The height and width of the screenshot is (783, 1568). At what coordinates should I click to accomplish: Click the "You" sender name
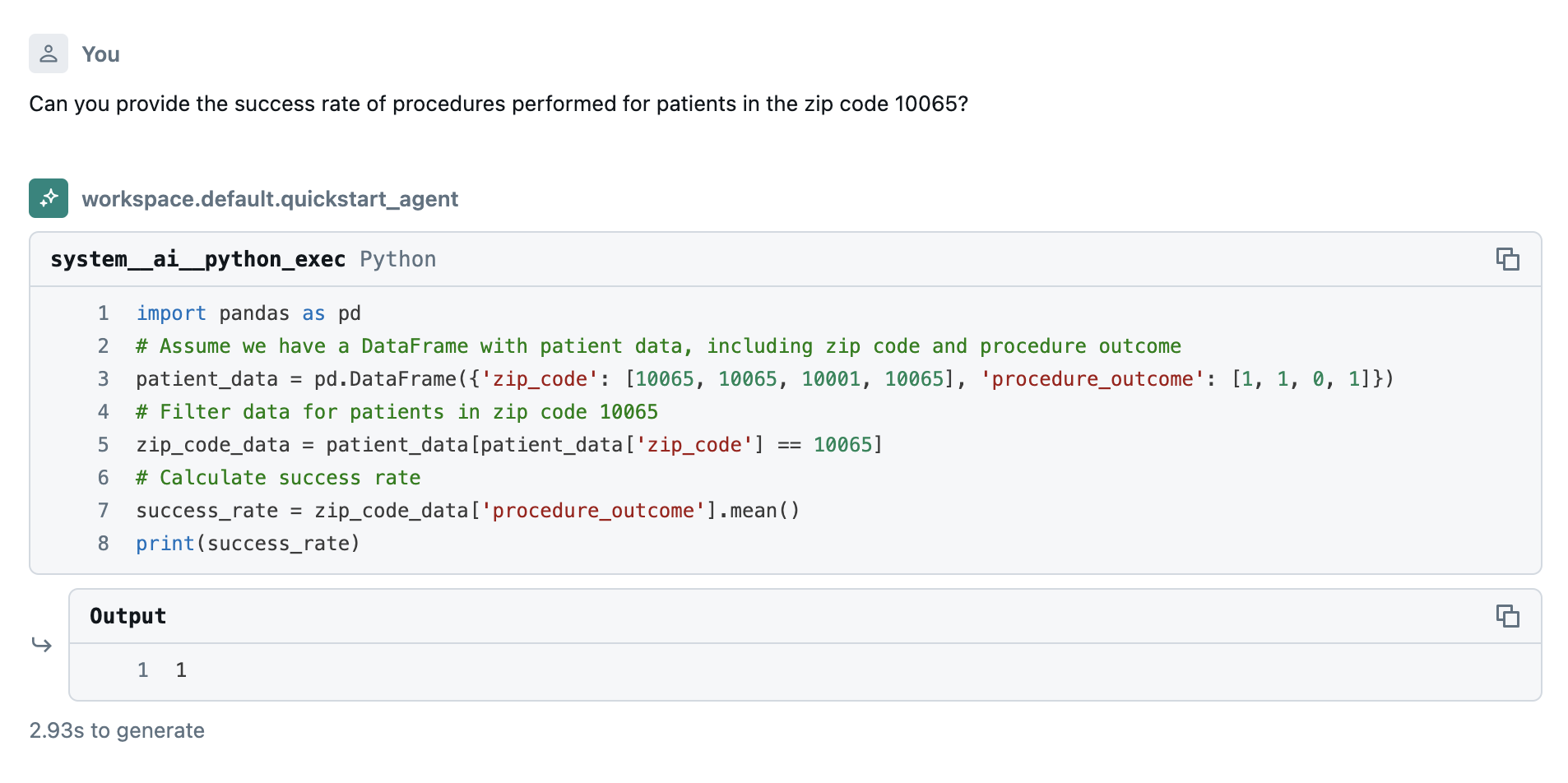point(100,54)
